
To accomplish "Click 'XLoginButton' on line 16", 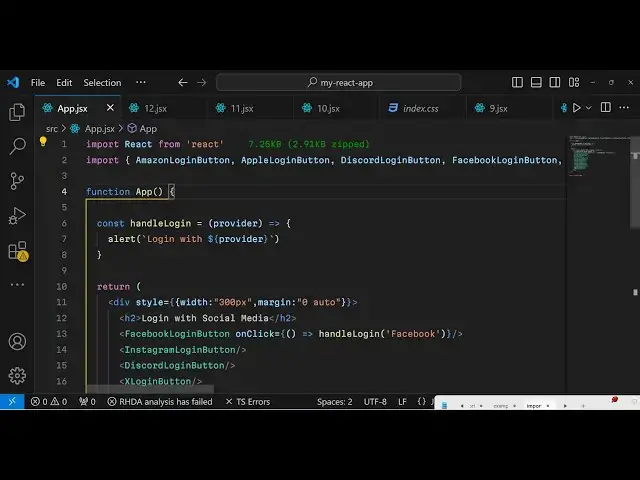I will click(x=158, y=381).
